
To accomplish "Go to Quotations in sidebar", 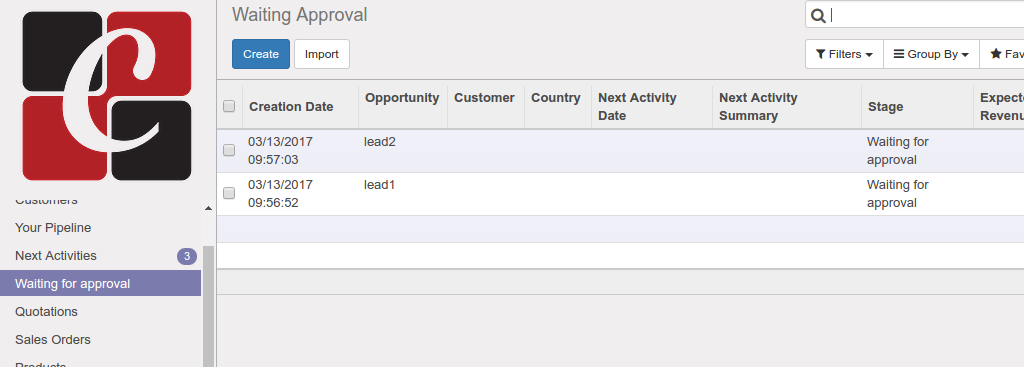I will point(46,311).
